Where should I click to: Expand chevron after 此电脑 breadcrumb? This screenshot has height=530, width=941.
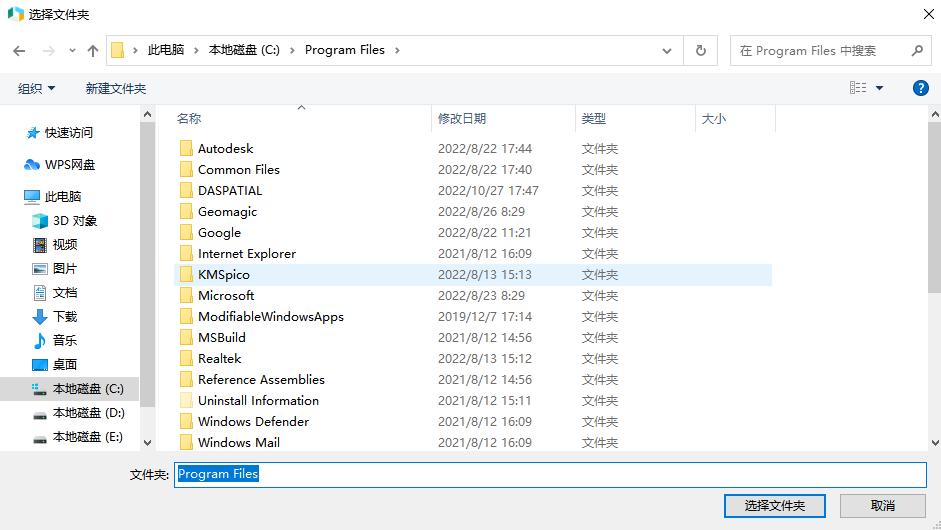tap(196, 50)
